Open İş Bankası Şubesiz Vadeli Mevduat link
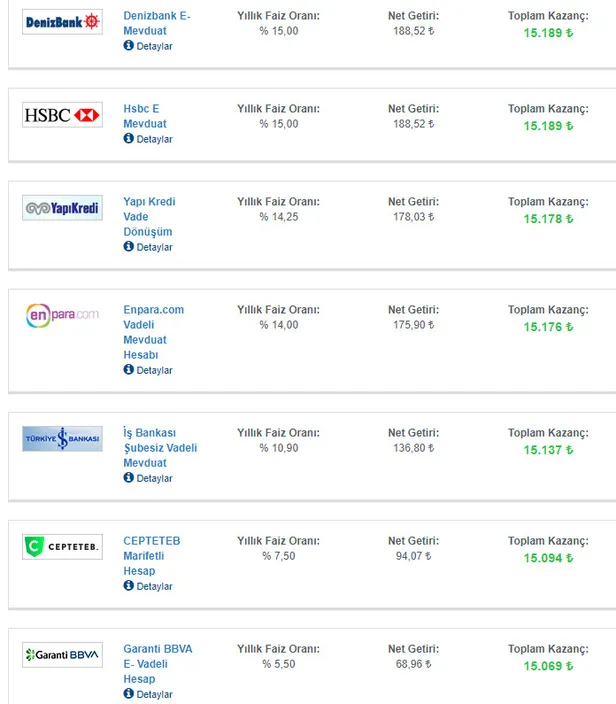The image size is (616, 704). (160, 448)
